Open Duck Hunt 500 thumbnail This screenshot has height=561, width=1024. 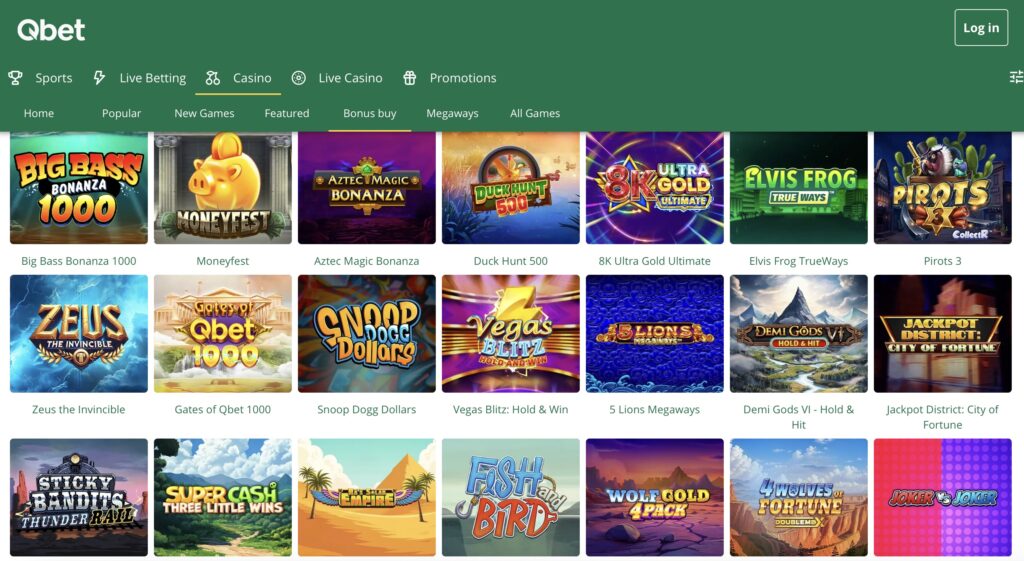pyautogui.click(x=511, y=187)
